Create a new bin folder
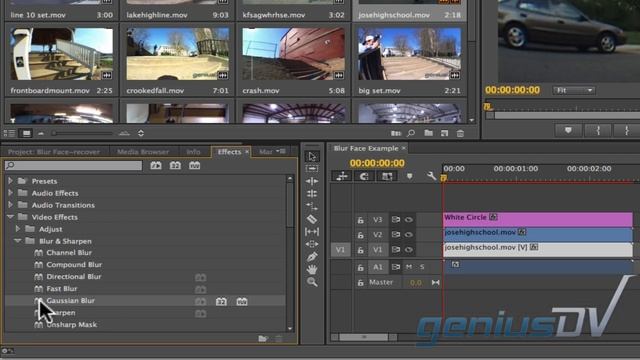This screenshot has height=360, width=640. (428, 133)
